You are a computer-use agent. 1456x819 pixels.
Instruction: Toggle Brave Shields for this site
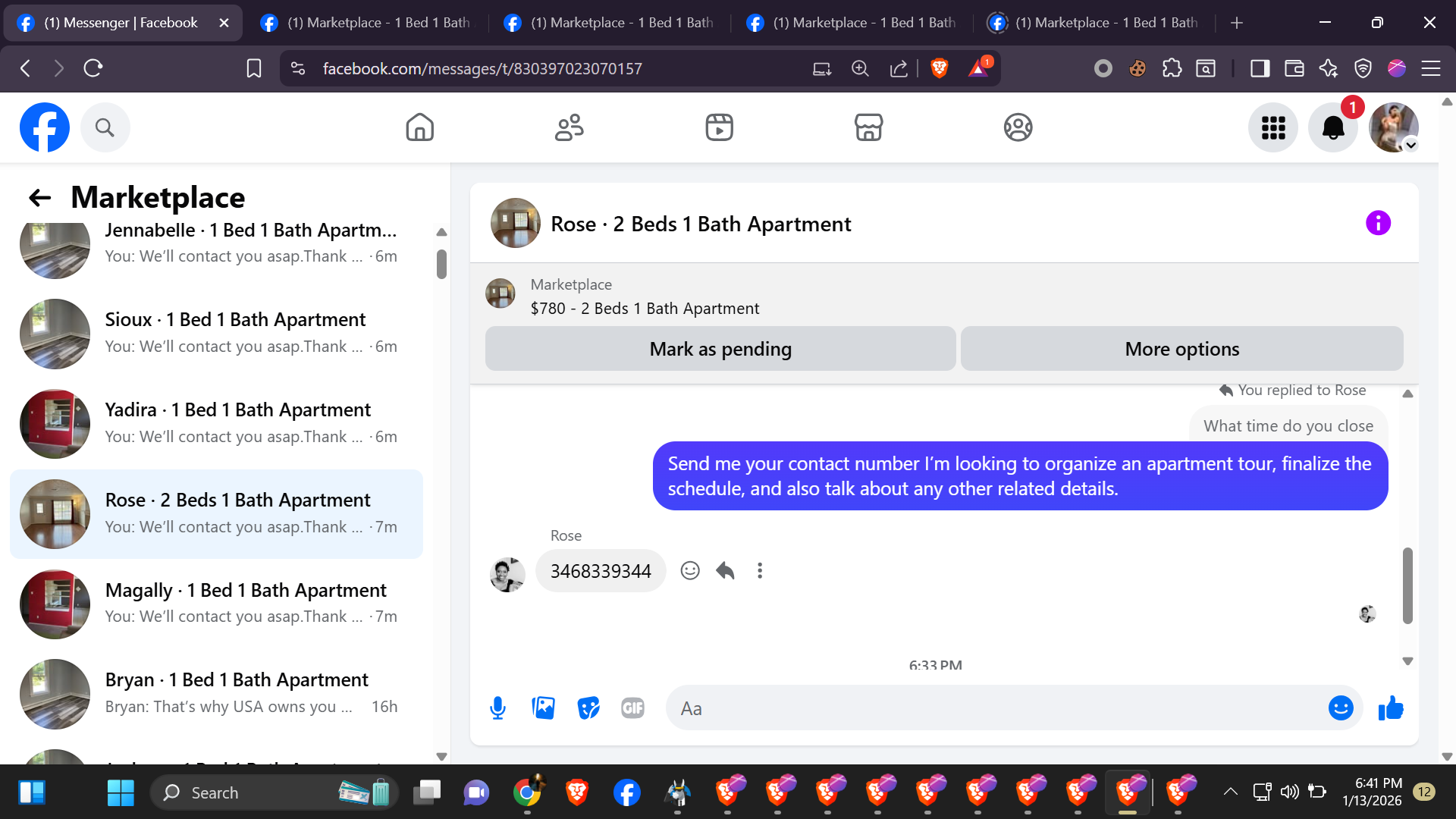click(939, 69)
